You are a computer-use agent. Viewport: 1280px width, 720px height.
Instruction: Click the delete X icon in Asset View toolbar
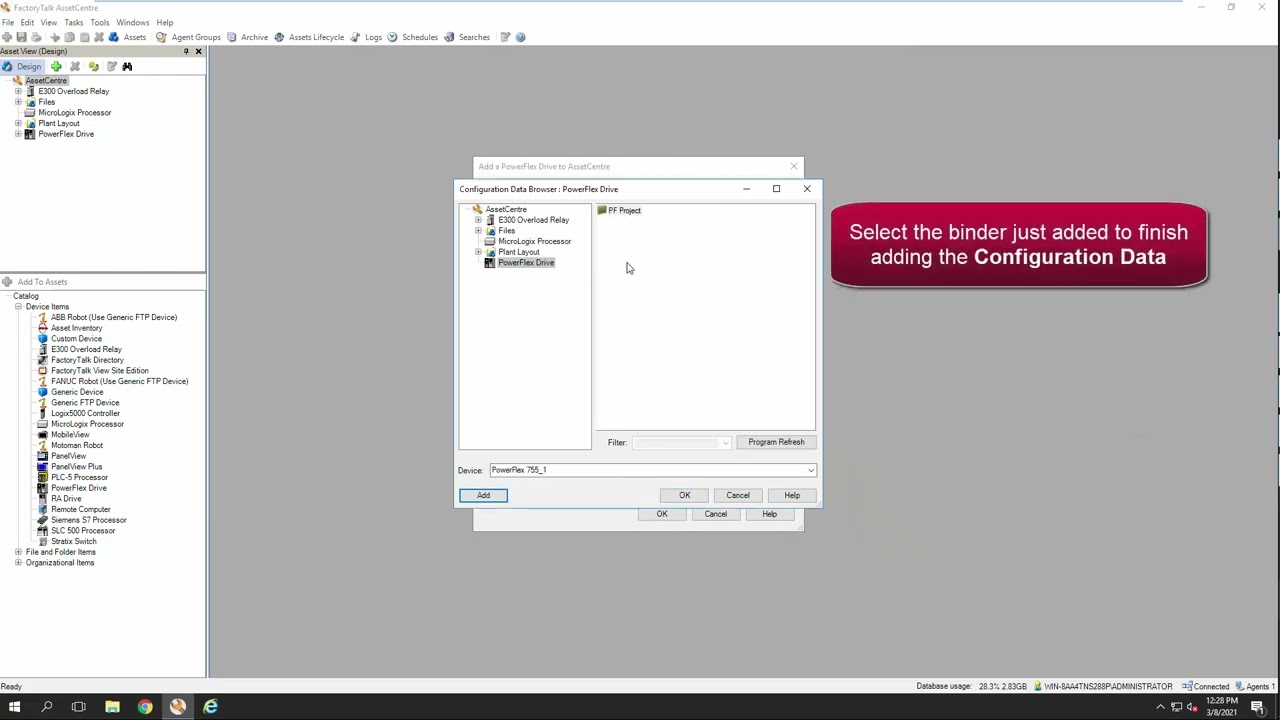tap(75, 66)
